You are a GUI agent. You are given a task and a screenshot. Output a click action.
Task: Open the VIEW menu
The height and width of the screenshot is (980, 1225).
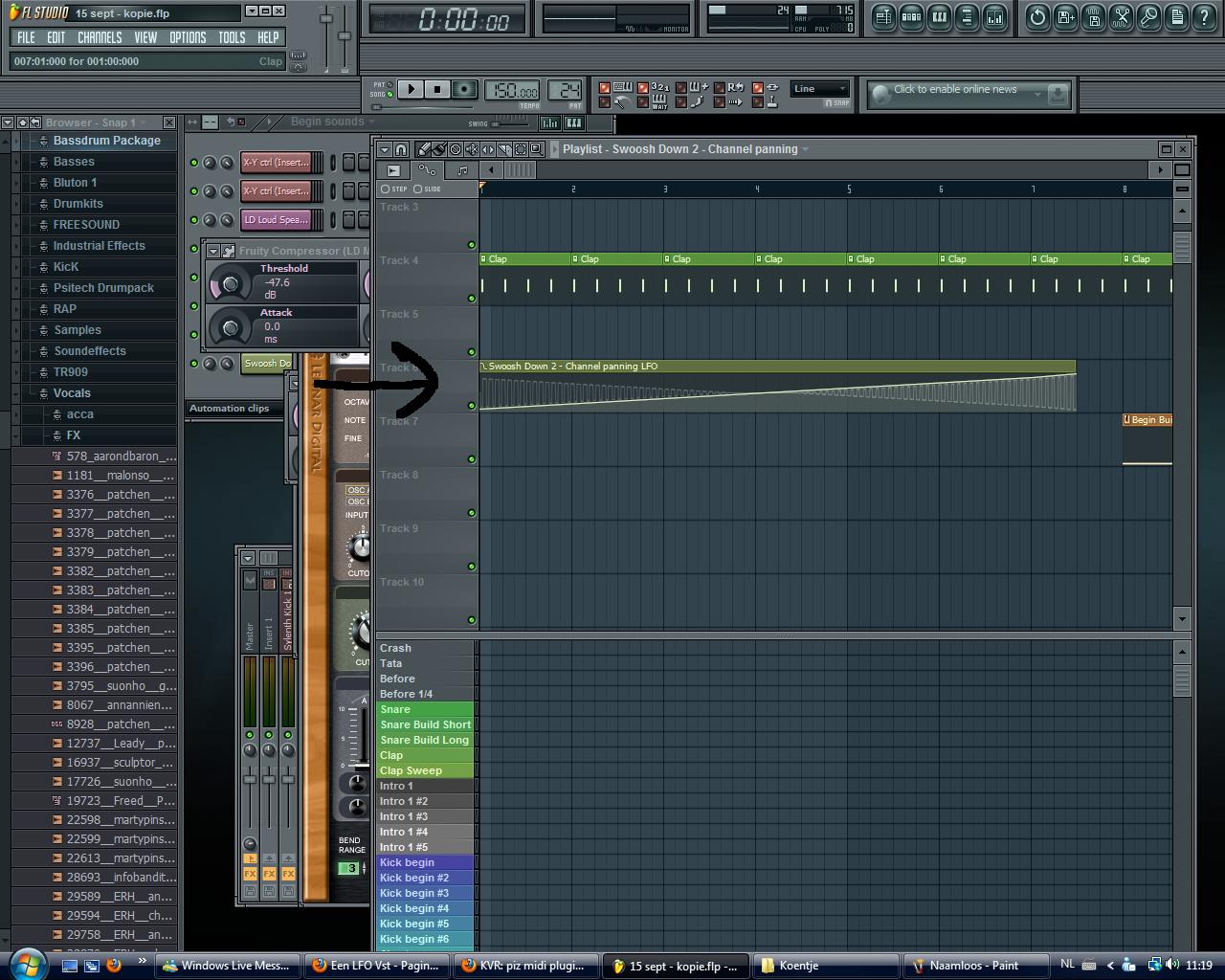click(x=145, y=37)
